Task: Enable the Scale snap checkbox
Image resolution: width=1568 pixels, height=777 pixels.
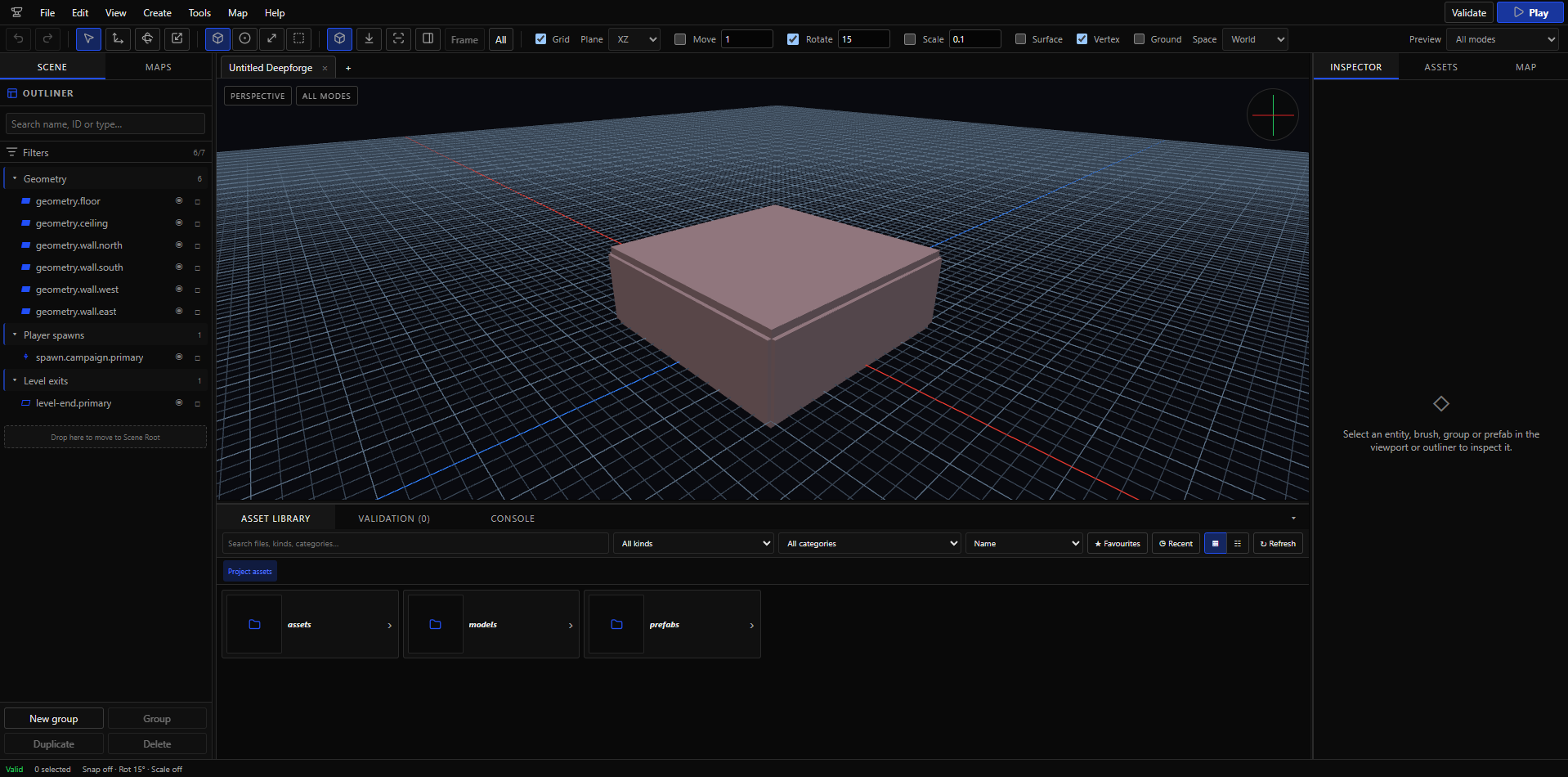Action: point(910,39)
